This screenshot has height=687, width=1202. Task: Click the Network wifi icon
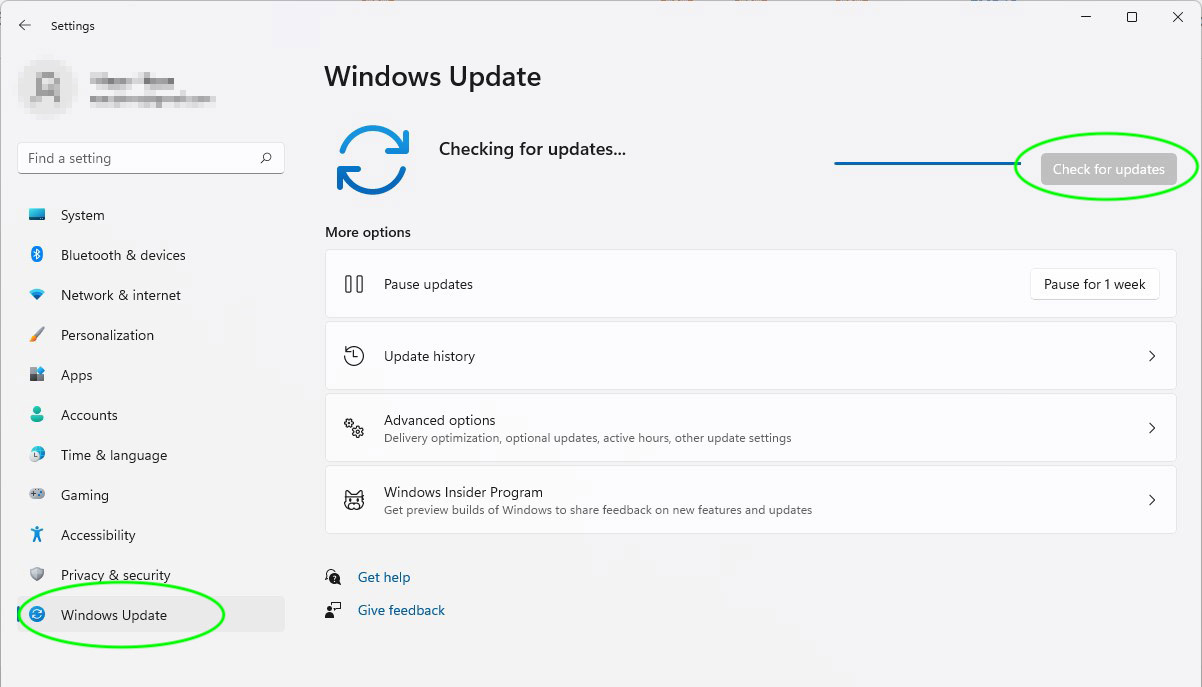(37, 295)
